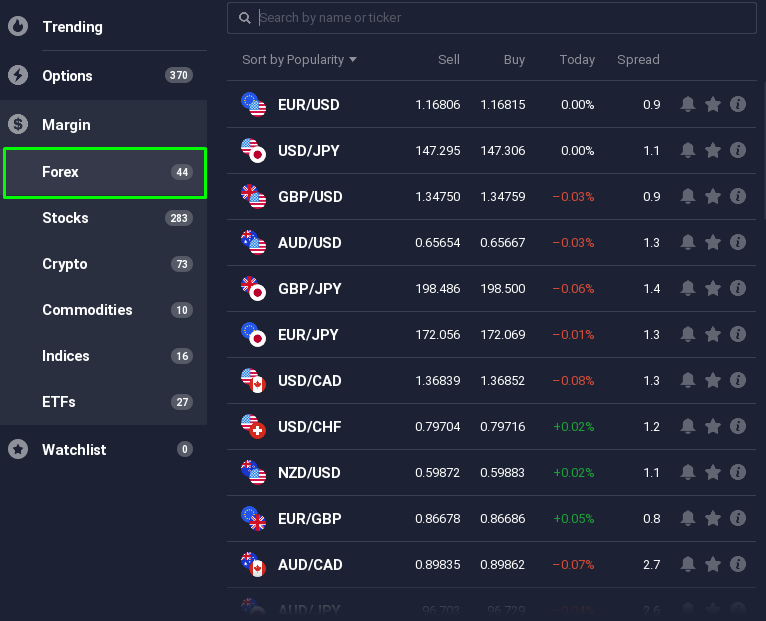Image resolution: width=766 pixels, height=621 pixels.
Task: Click the Options lightning bolt icon
Action: [x=18, y=76]
